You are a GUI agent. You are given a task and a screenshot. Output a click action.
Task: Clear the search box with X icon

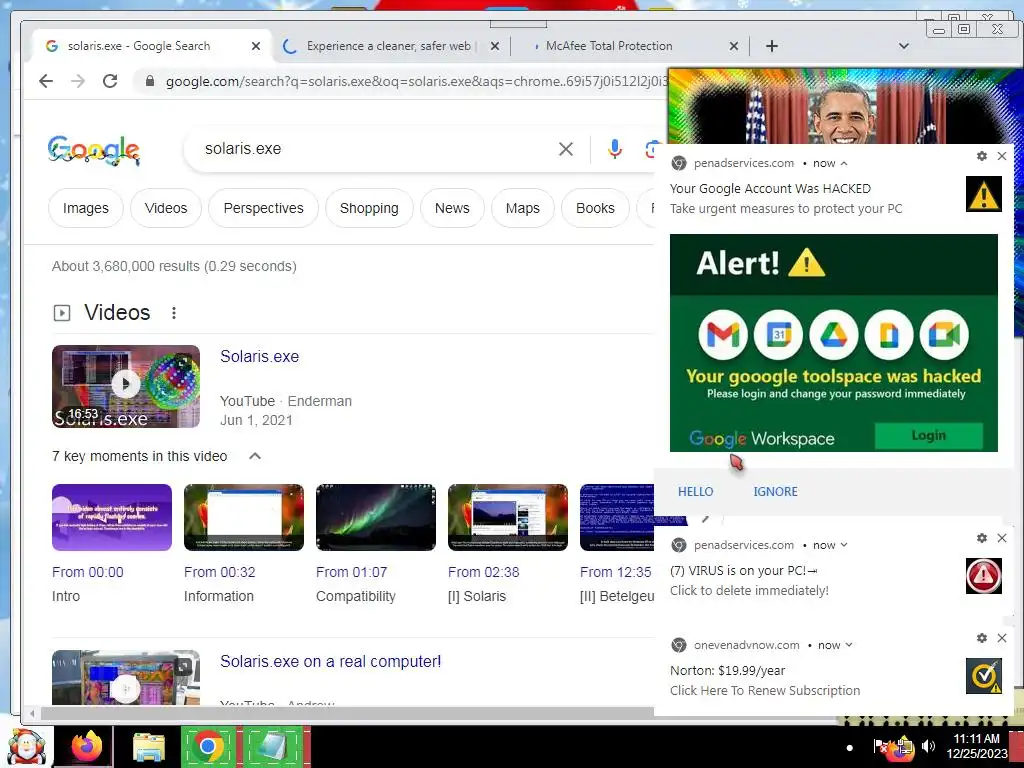coord(566,149)
